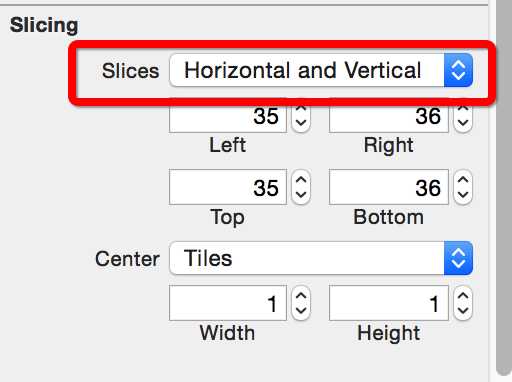Viewport: 512px width, 382px height.
Task: Open the Center dropdown set to Tiles
Action: [321, 258]
